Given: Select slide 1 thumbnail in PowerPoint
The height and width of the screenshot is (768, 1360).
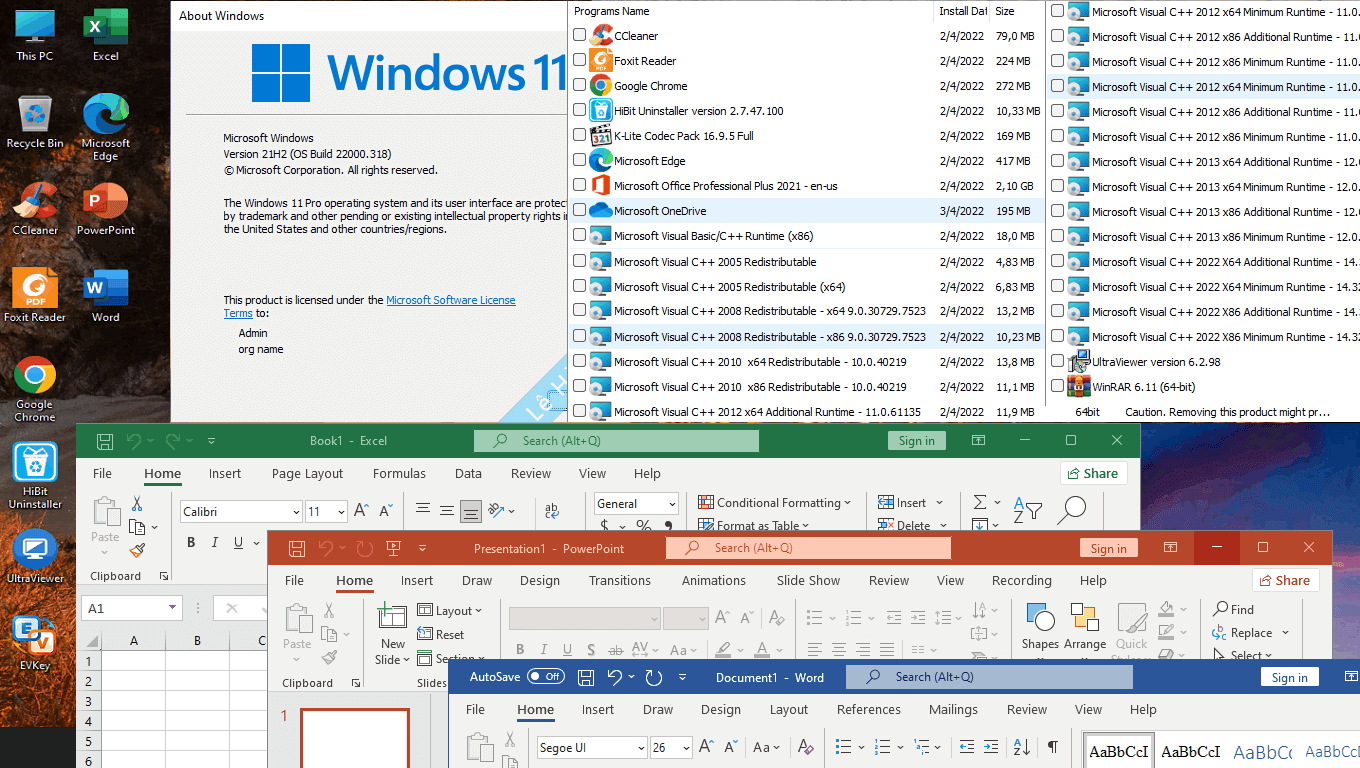Looking at the screenshot, I should [x=355, y=738].
